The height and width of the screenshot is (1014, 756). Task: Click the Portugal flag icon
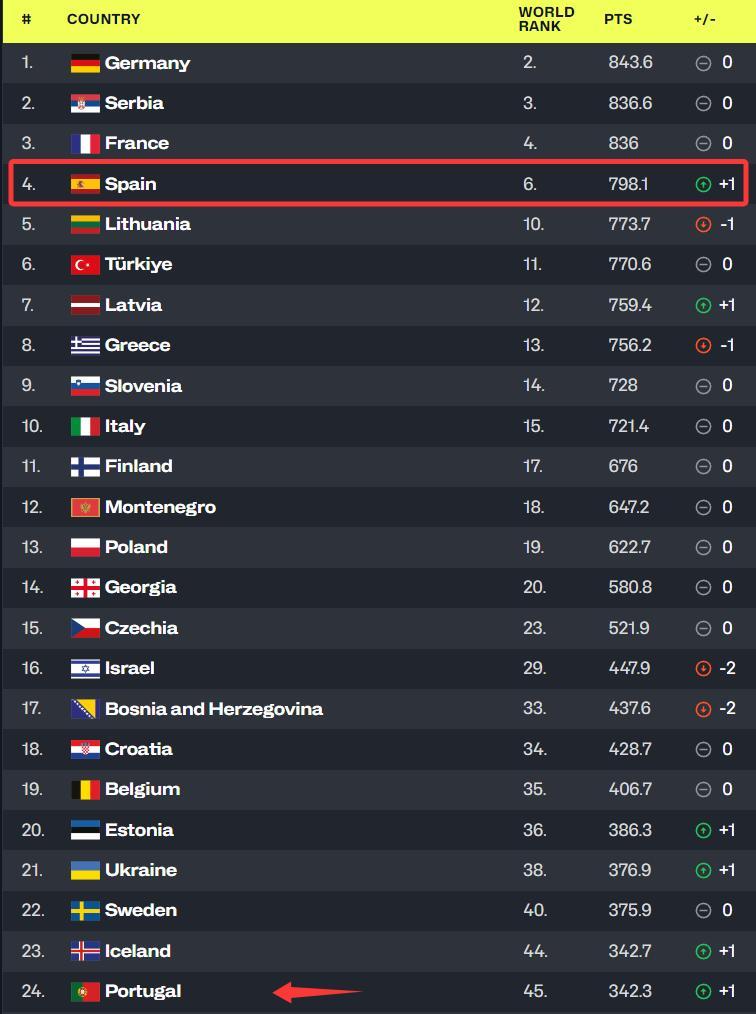[85, 991]
